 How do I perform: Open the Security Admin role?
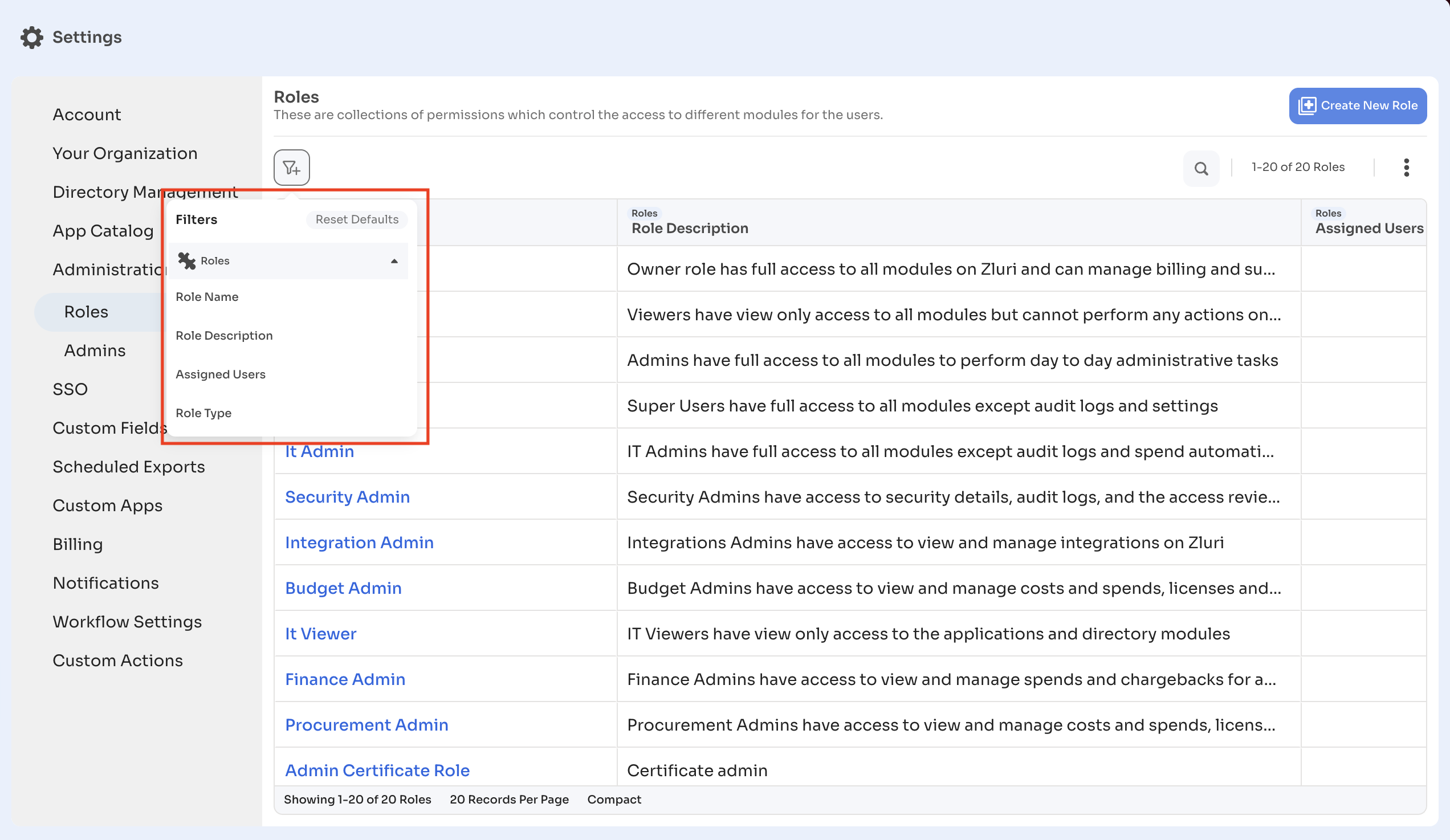pos(348,496)
